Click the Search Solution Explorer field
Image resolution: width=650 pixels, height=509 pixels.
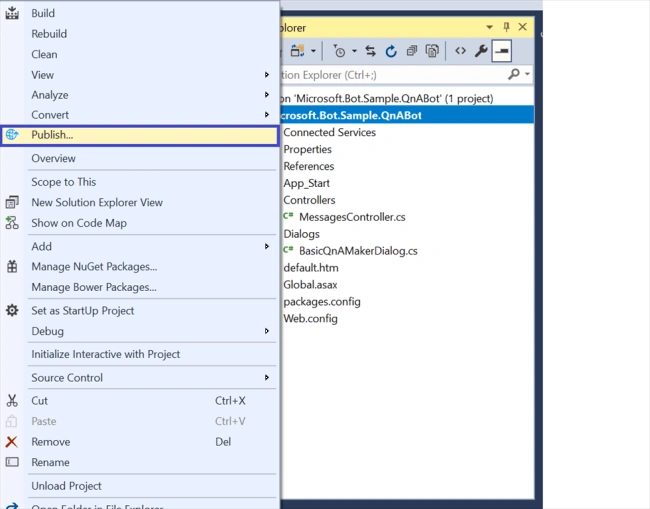[394, 75]
